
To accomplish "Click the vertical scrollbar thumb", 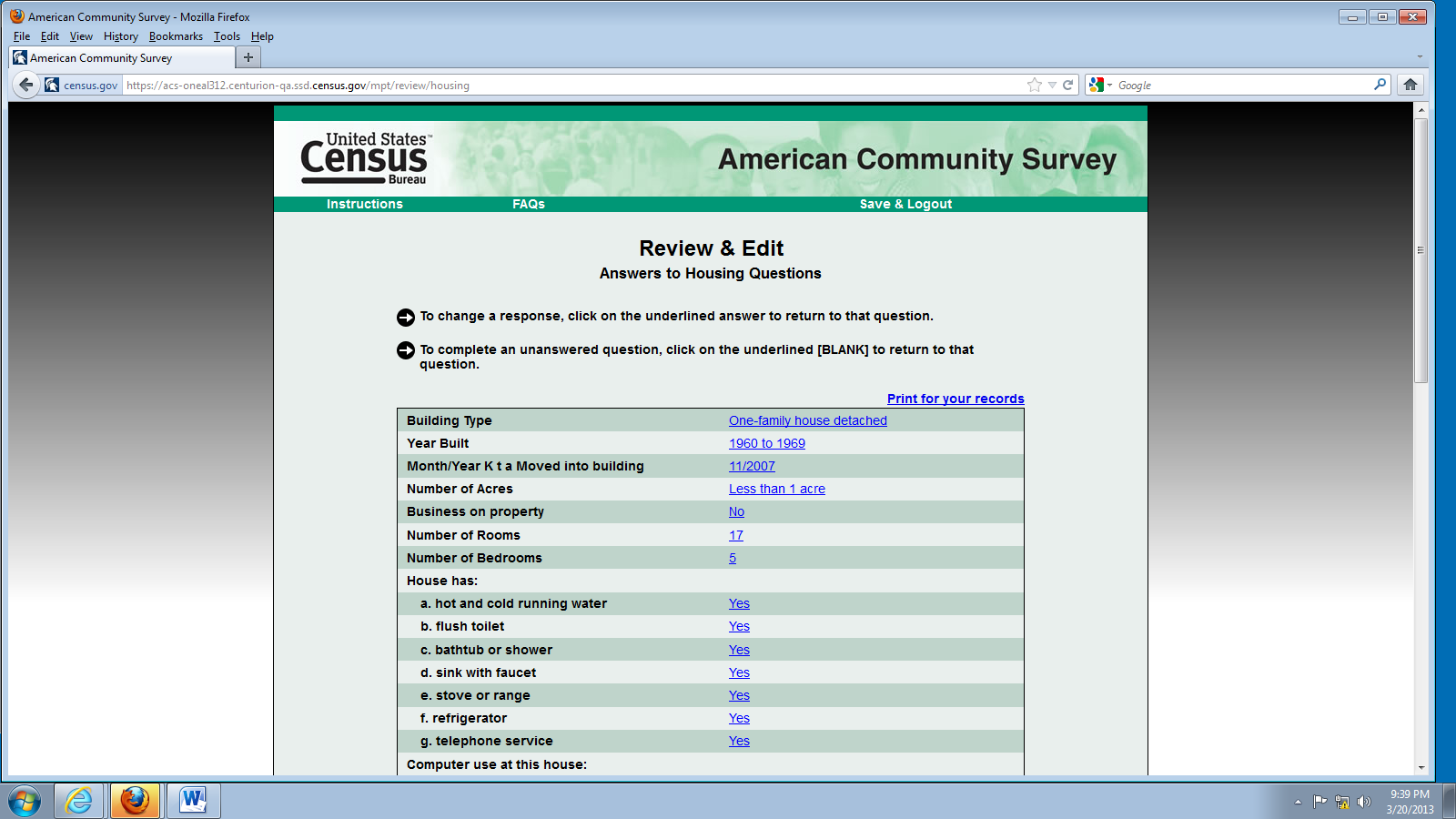I will 1421,250.
